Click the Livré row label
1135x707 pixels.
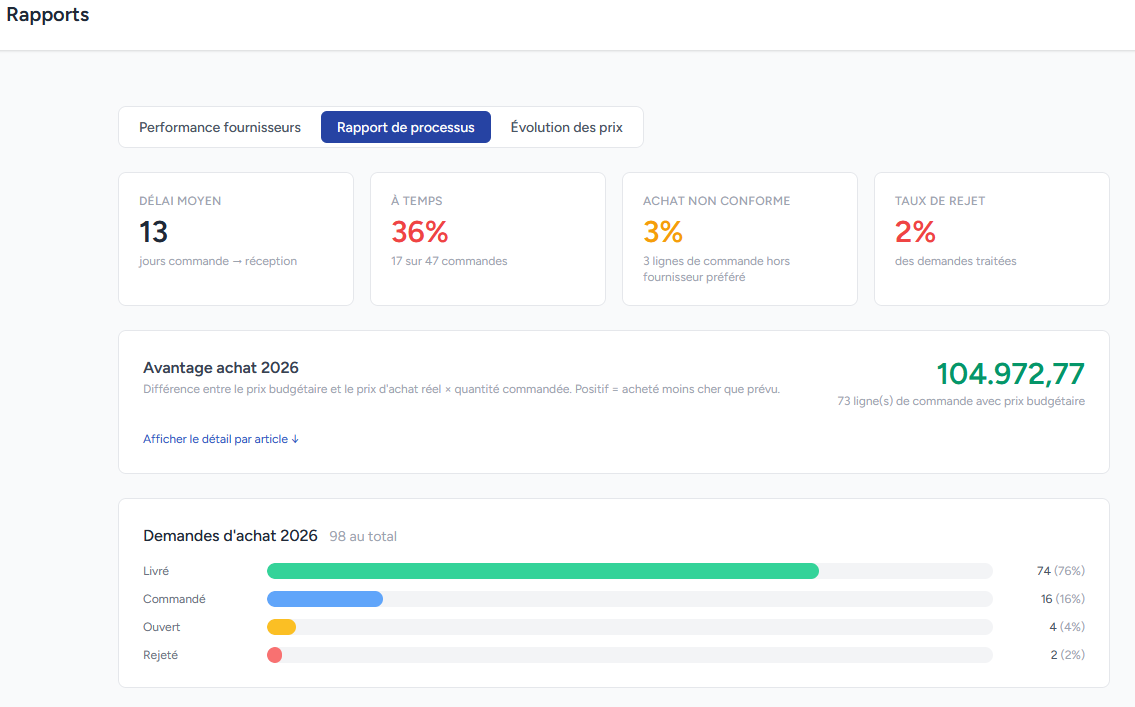(156, 571)
